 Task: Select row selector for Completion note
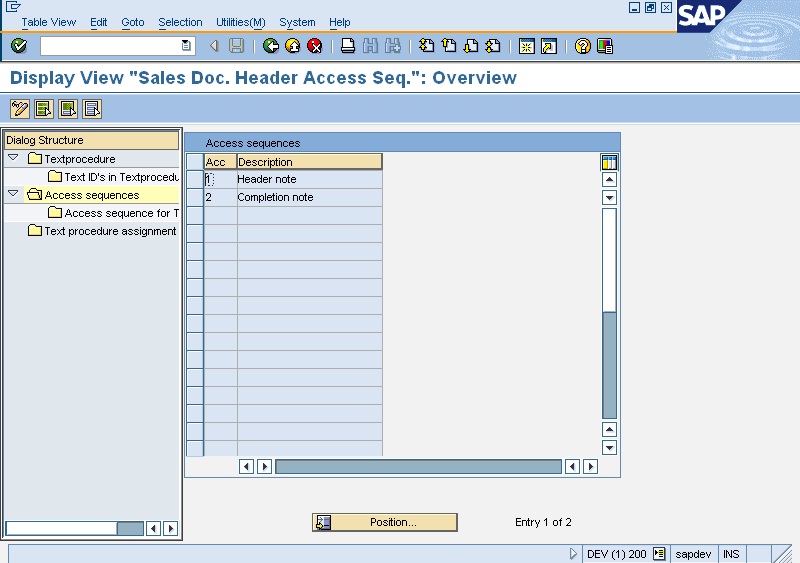point(195,197)
